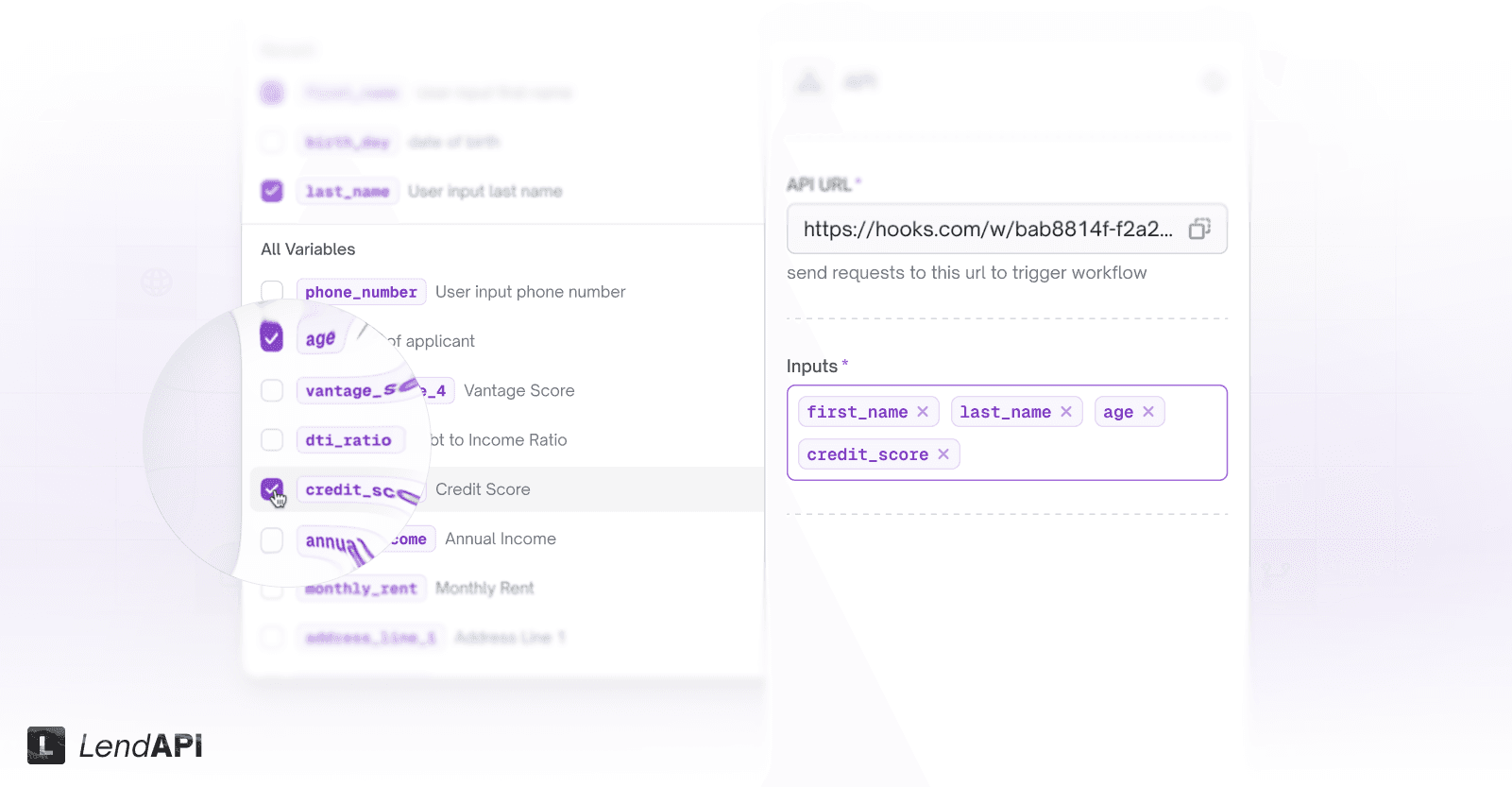Remove the first_name input chip
Viewport: 1512px width, 787px height.
coord(923,411)
